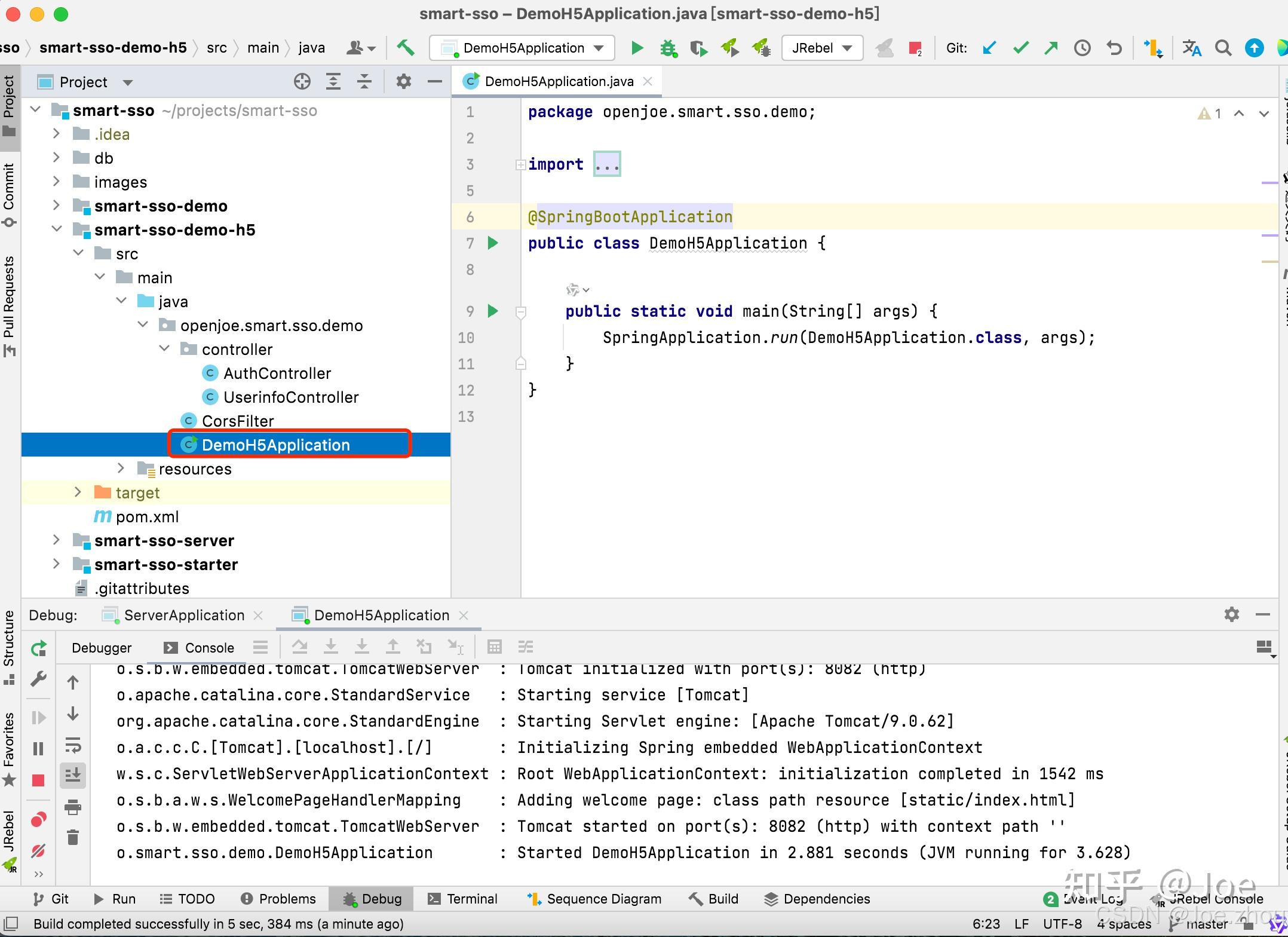This screenshot has height=937, width=1288.
Task: Clear console with trash icon
Action: 73,837
